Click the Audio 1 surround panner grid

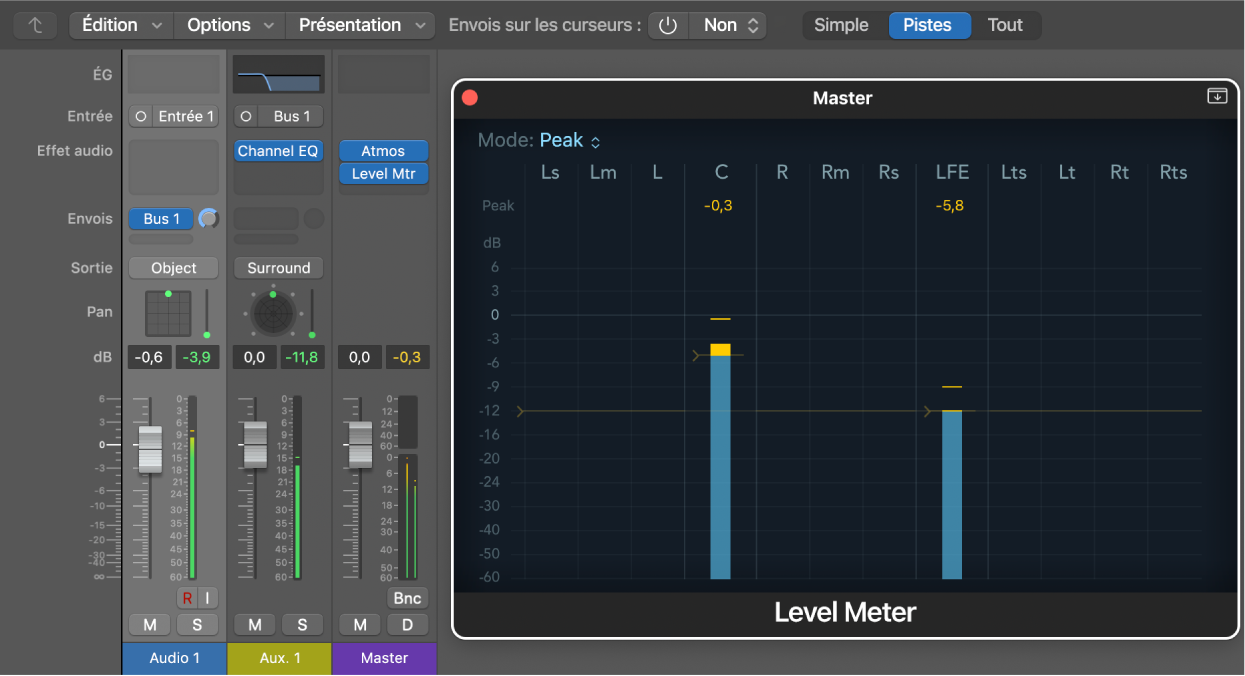pyautogui.click(x=167, y=313)
